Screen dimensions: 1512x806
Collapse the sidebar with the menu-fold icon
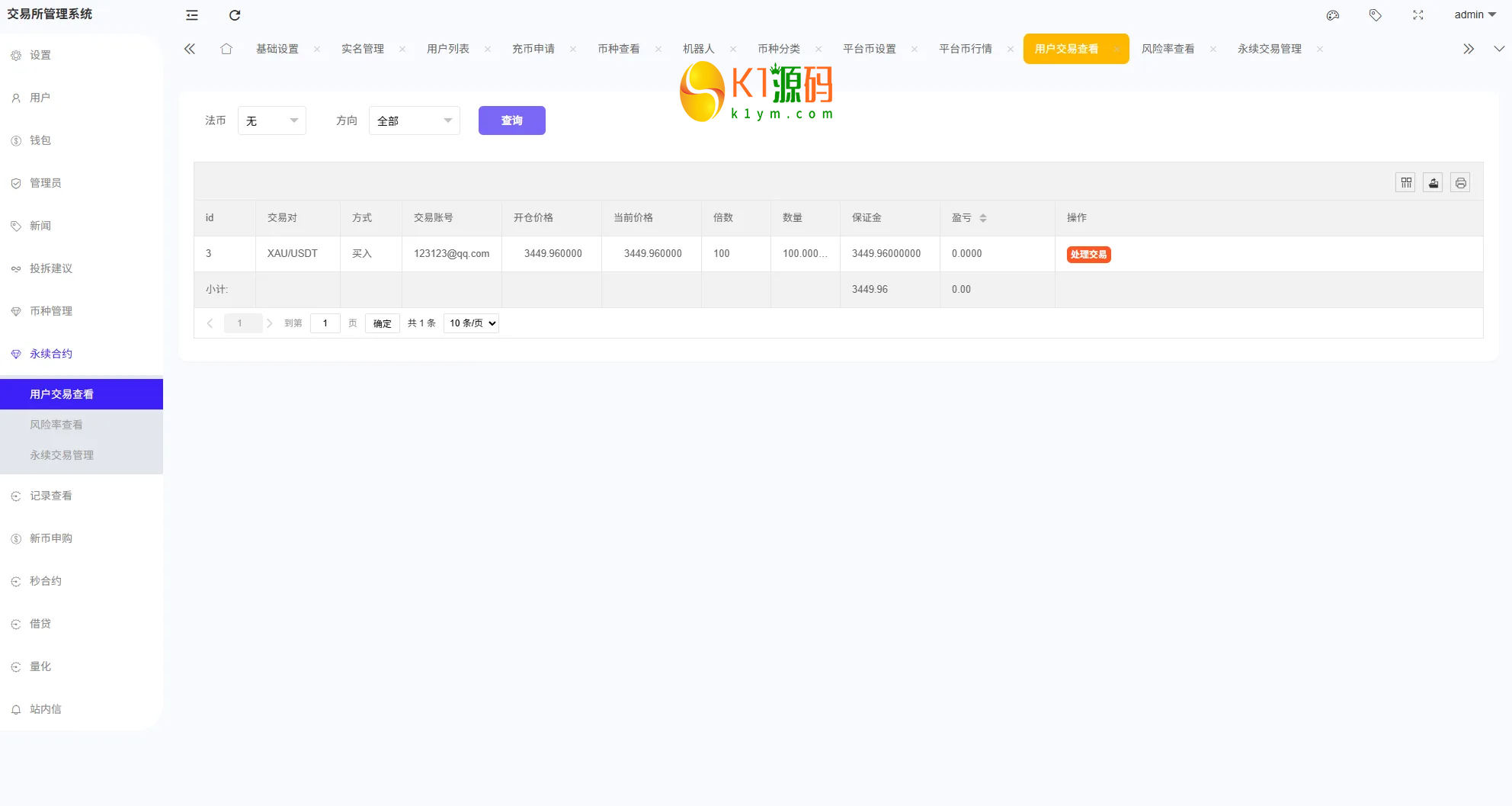[192, 15]
